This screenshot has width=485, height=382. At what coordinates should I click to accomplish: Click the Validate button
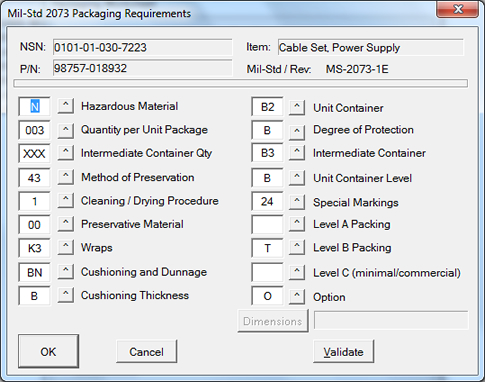pyautogui.click(x=343, y=351)
